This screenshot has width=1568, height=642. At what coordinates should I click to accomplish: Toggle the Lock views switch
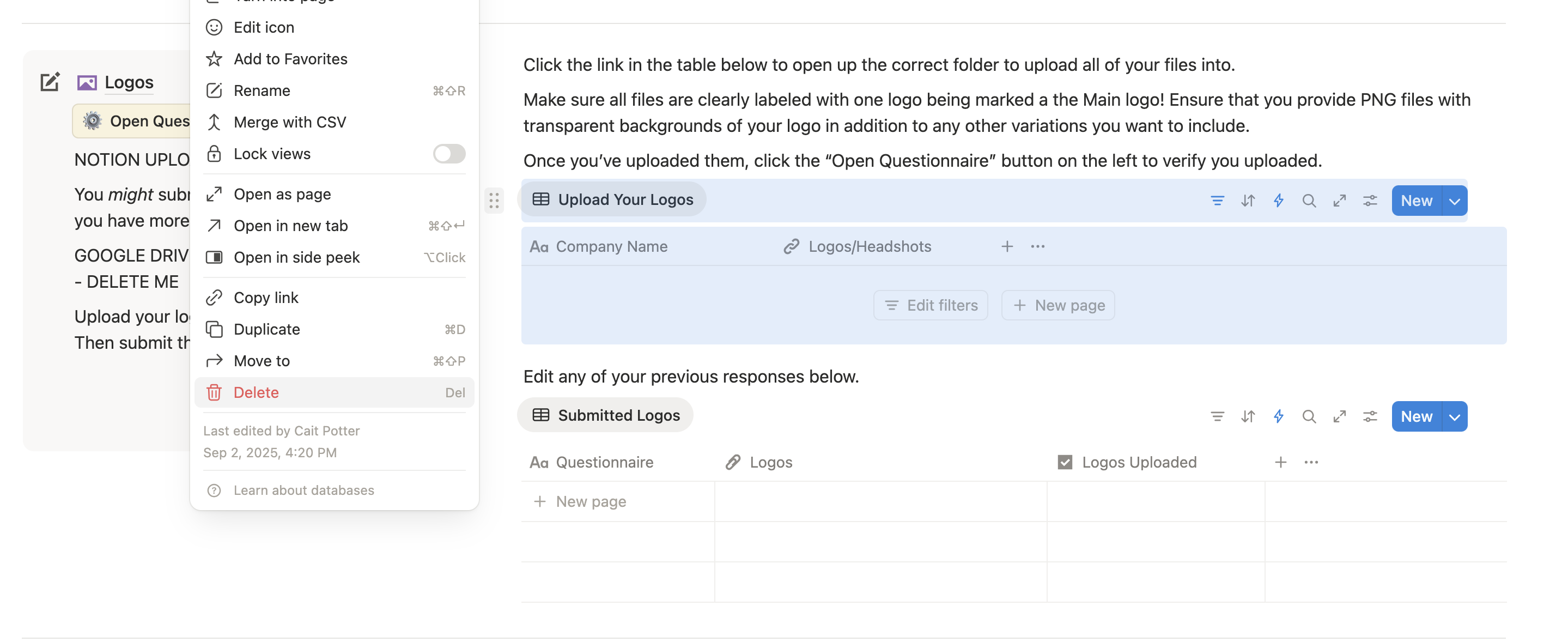tap(448, 154)
